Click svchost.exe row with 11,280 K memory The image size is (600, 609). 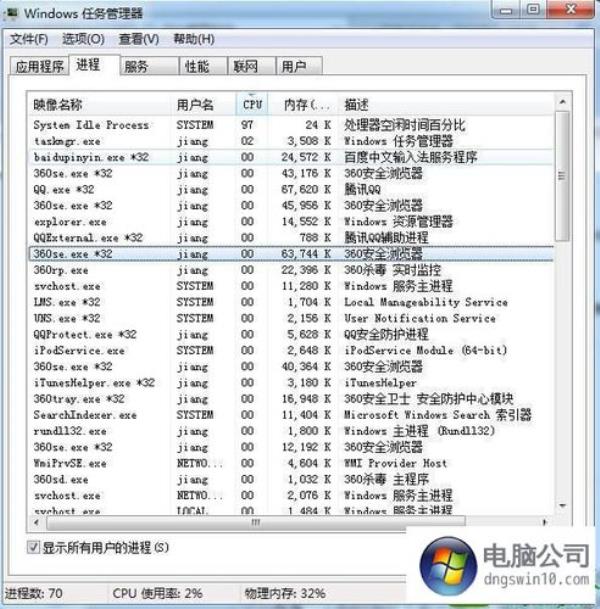click(291, 286)
